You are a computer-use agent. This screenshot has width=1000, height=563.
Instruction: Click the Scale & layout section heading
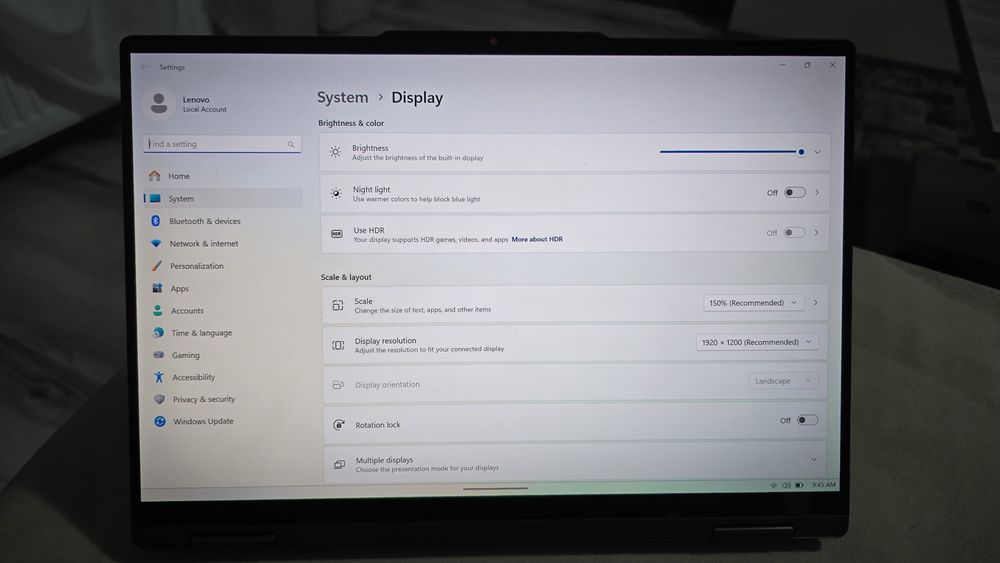346,277
